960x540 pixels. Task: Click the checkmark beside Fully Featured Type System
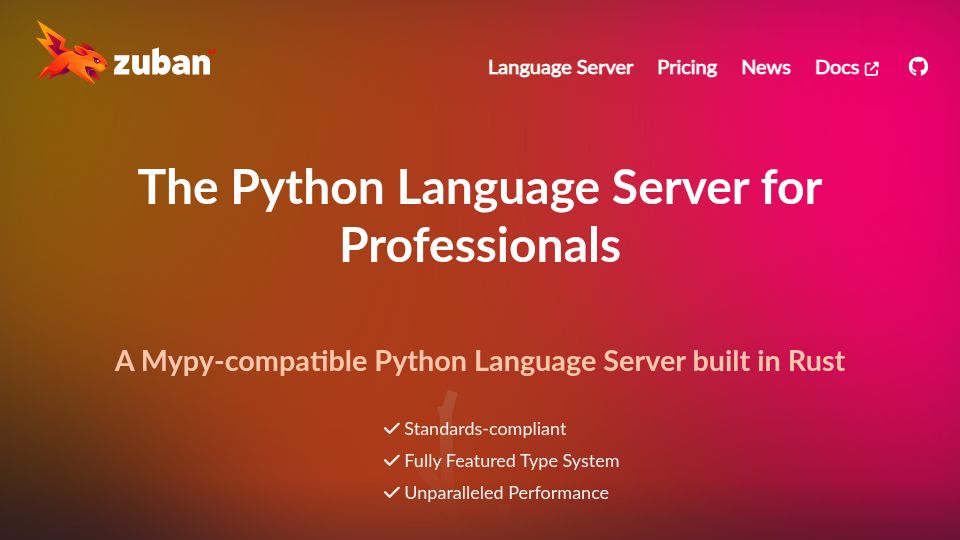(x=391, y=460)
